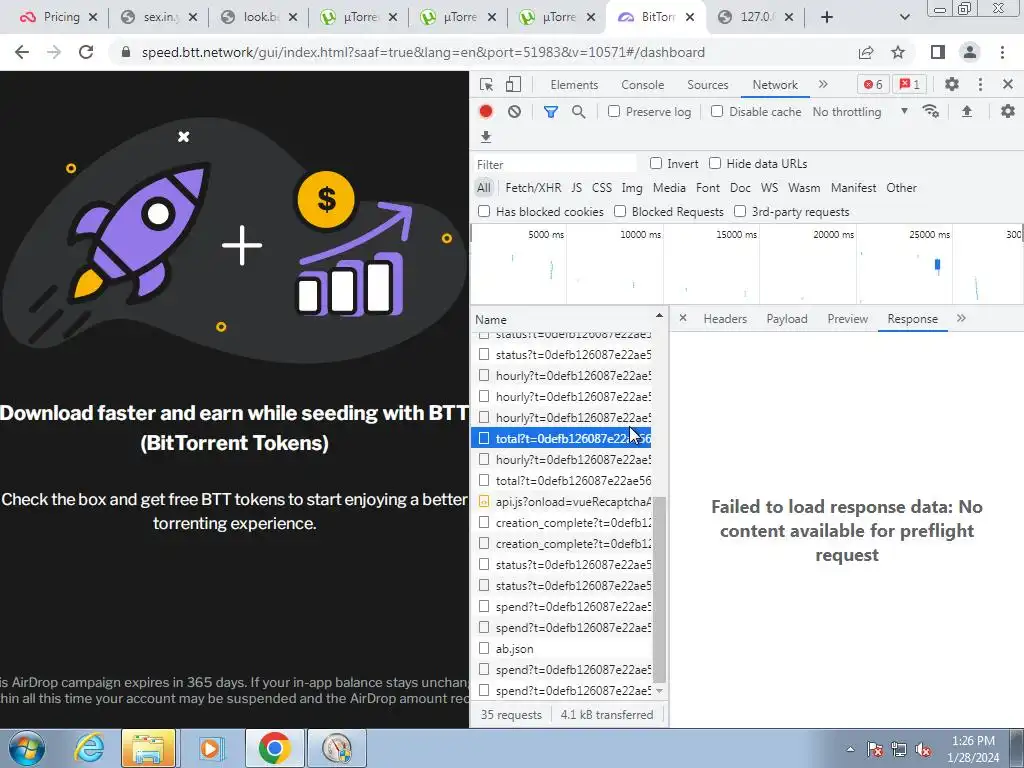Open the DevTools three-dot menu
This screenshot has width=1024, height=768.
click(980, 84)
